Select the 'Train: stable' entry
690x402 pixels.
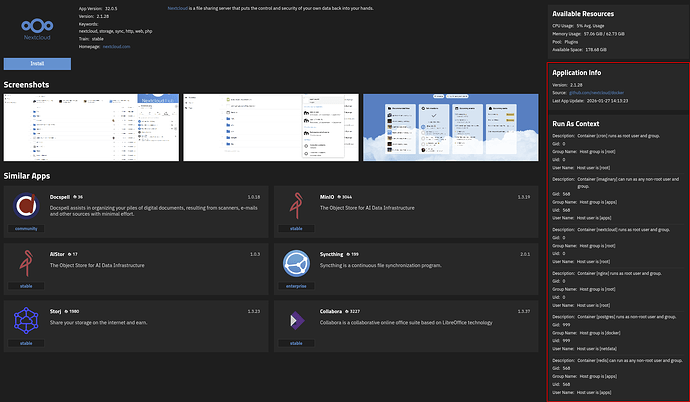pyautogui.click(x=92, y=39)
